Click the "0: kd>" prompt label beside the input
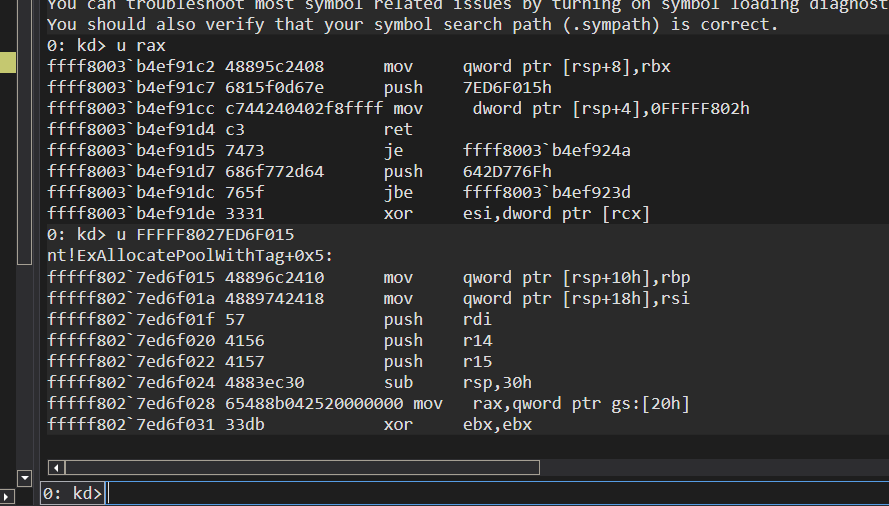Image resolution: width=889 pixels, height=506 pixels. [74, 493]
